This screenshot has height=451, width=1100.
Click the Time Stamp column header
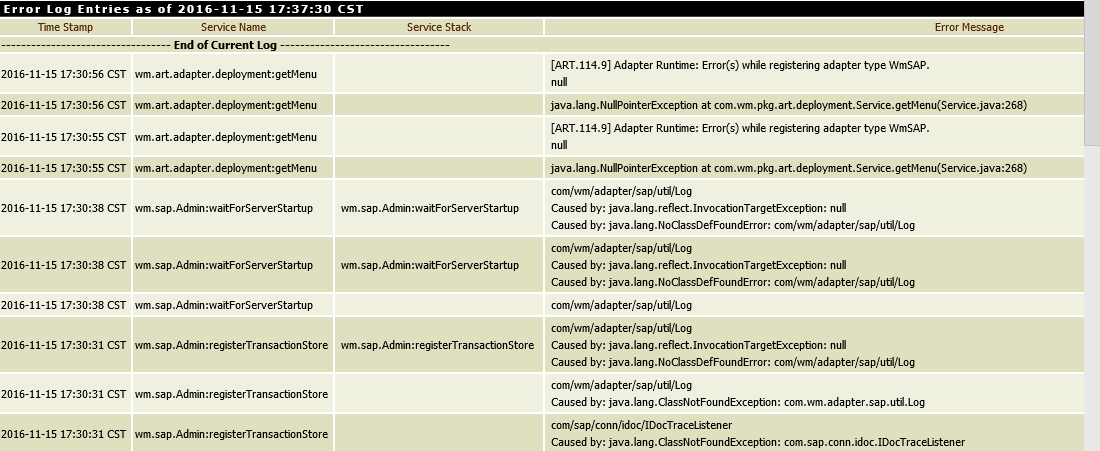tap(65, 27)
